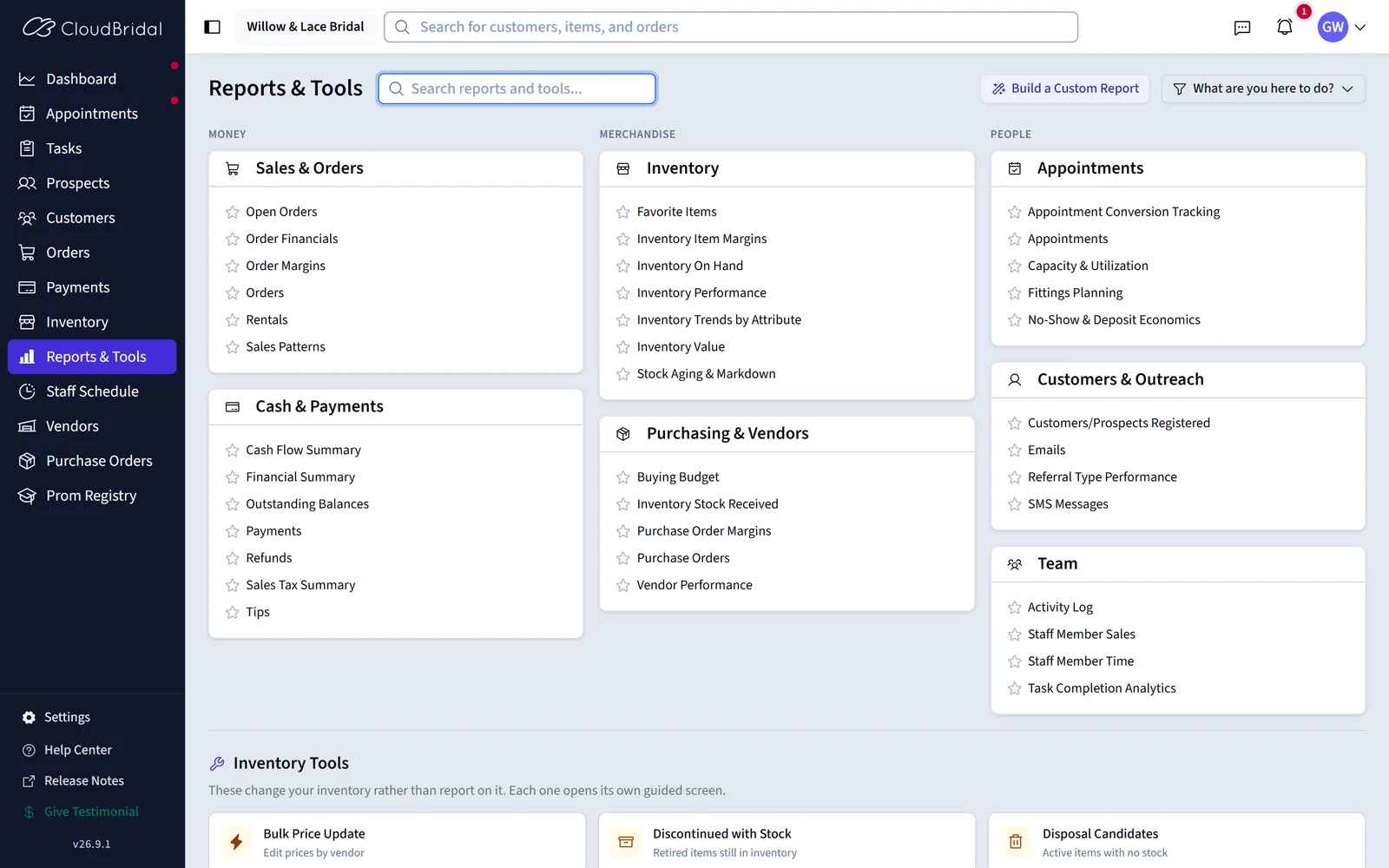Click the Dashboard chart icon in sidebar
Image resolution: width=1389 pixels, height=868 pixels.
pyautogui.click(x=27, y=79)
